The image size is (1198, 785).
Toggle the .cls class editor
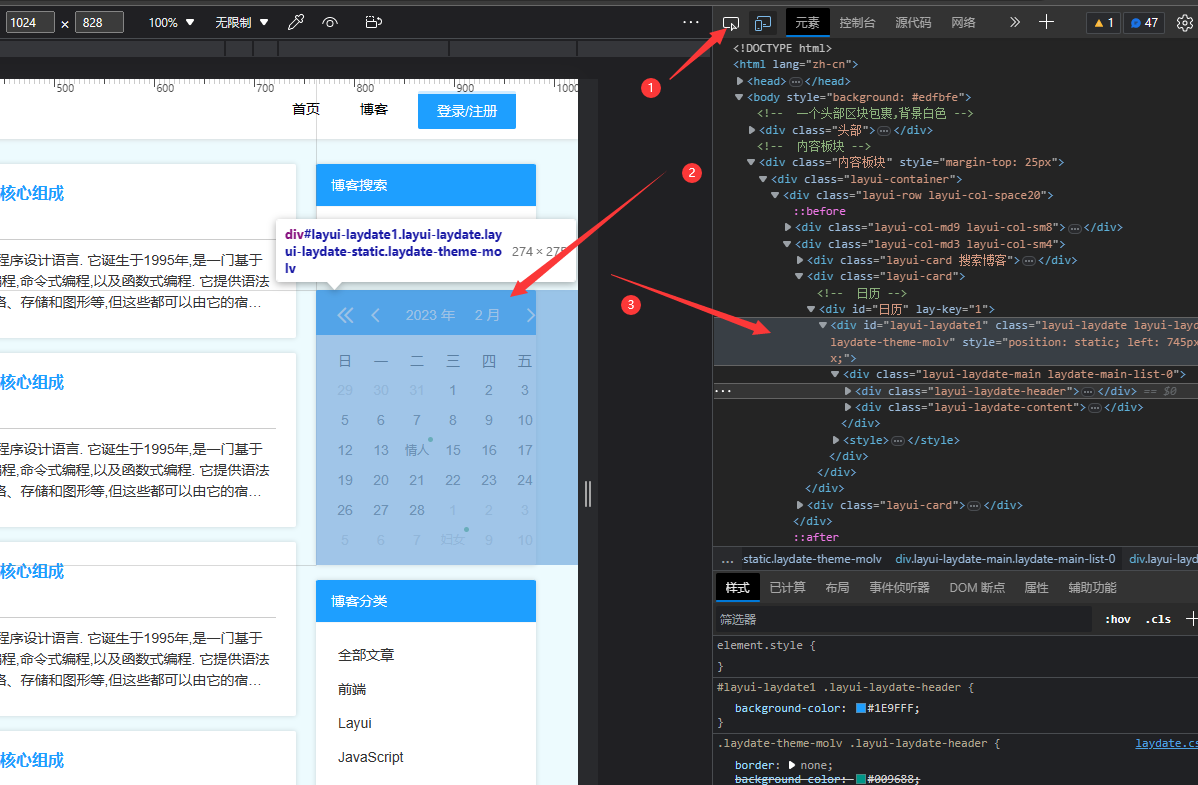coord(1158,619)
